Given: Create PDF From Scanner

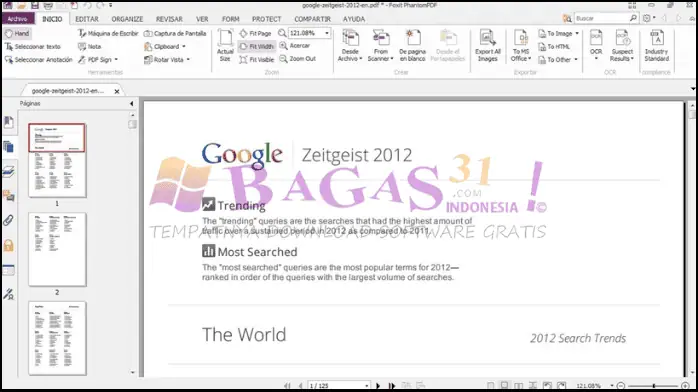Looking at the screenshot, I should pos(381,45).
